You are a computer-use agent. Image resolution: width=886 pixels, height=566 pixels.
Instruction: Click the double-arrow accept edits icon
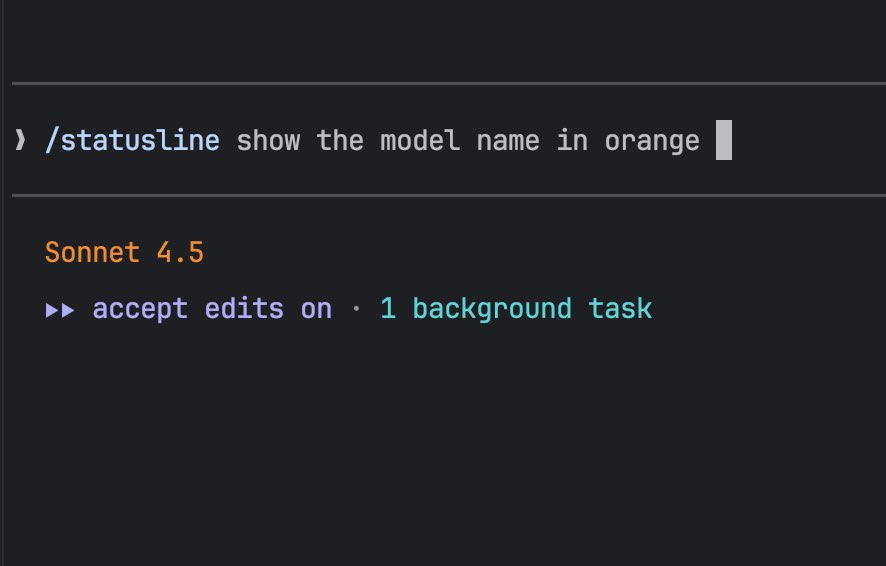tap(60, 310)
